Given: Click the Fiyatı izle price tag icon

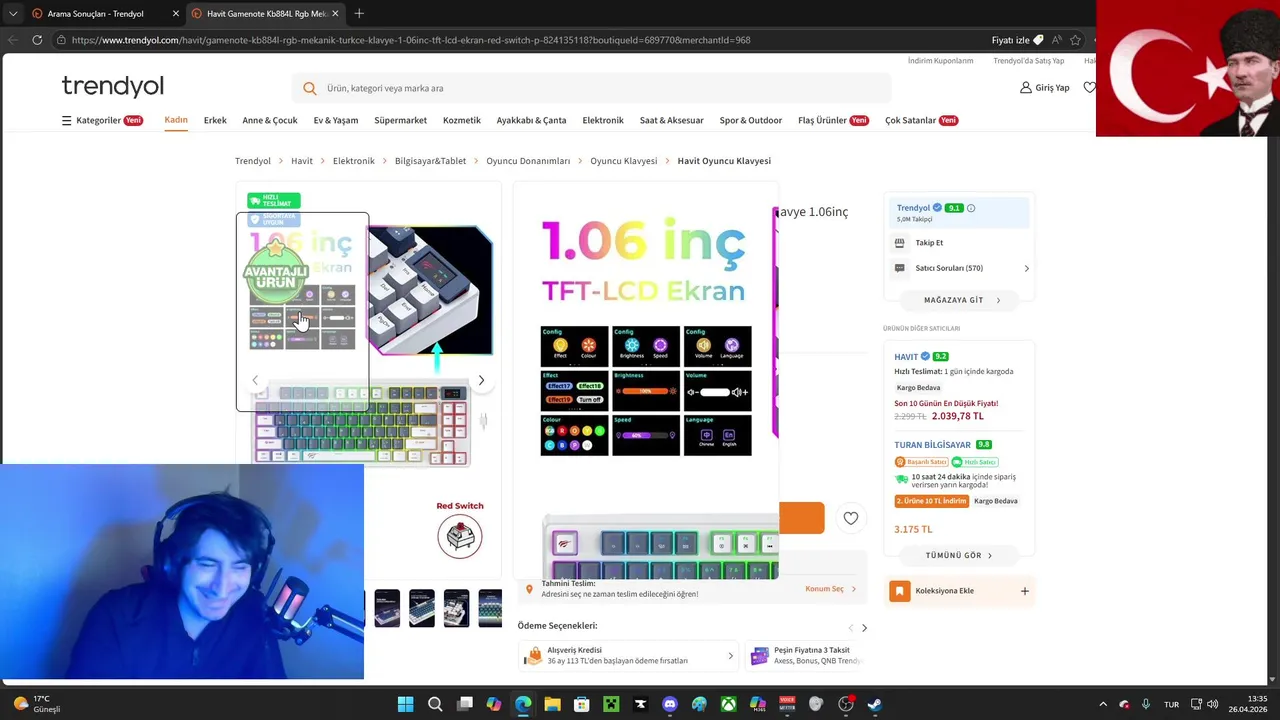Looking at the screenshot, I should (1038, 40).
